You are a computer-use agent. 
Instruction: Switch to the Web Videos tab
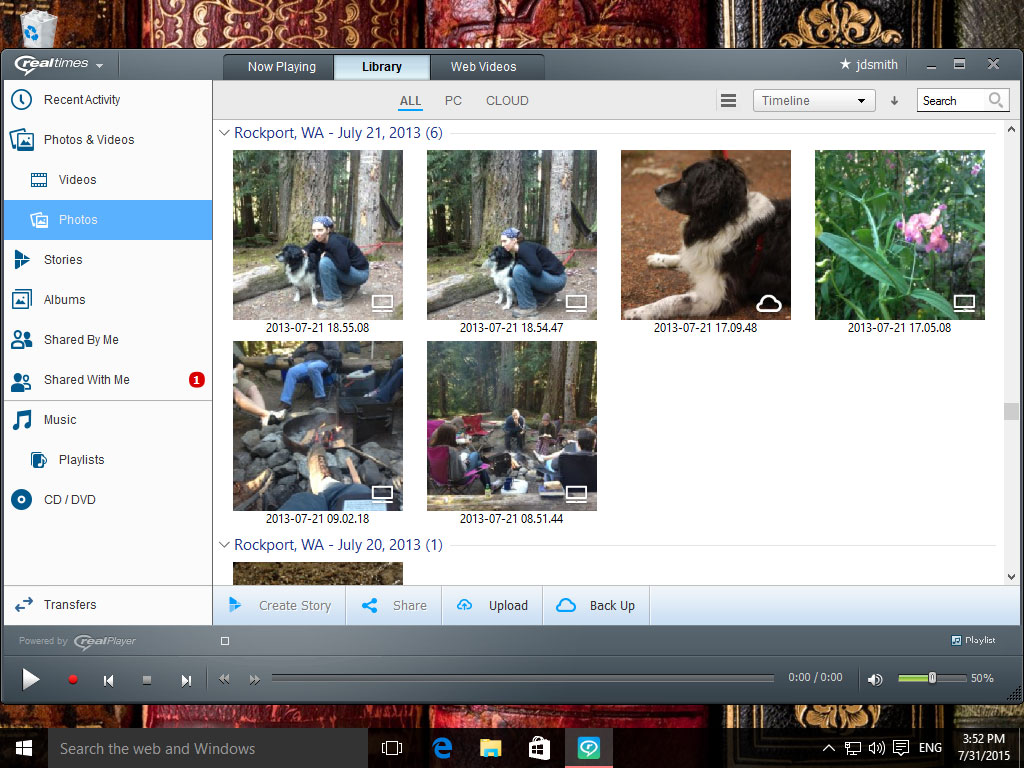point(483,67)
